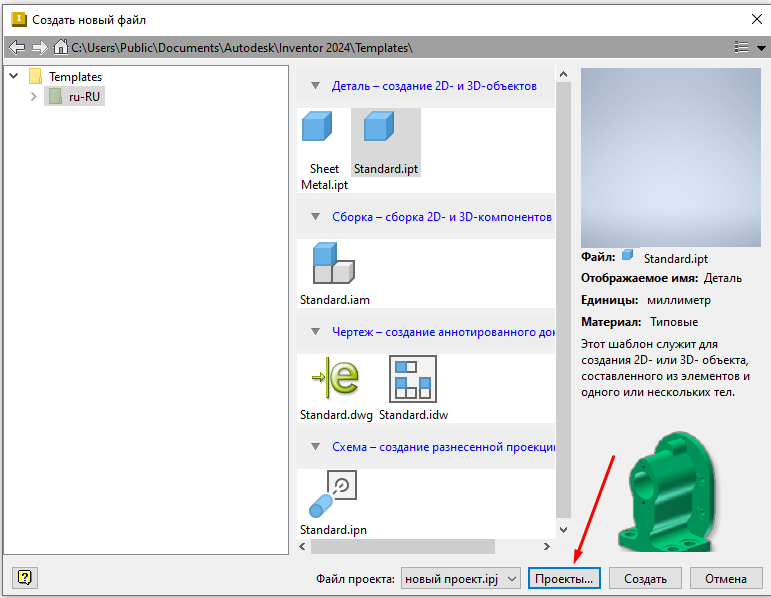Click the Деталь – создание 2D- и 3D-объектов link
The image size is (771, 598).
tap(434, 86)
